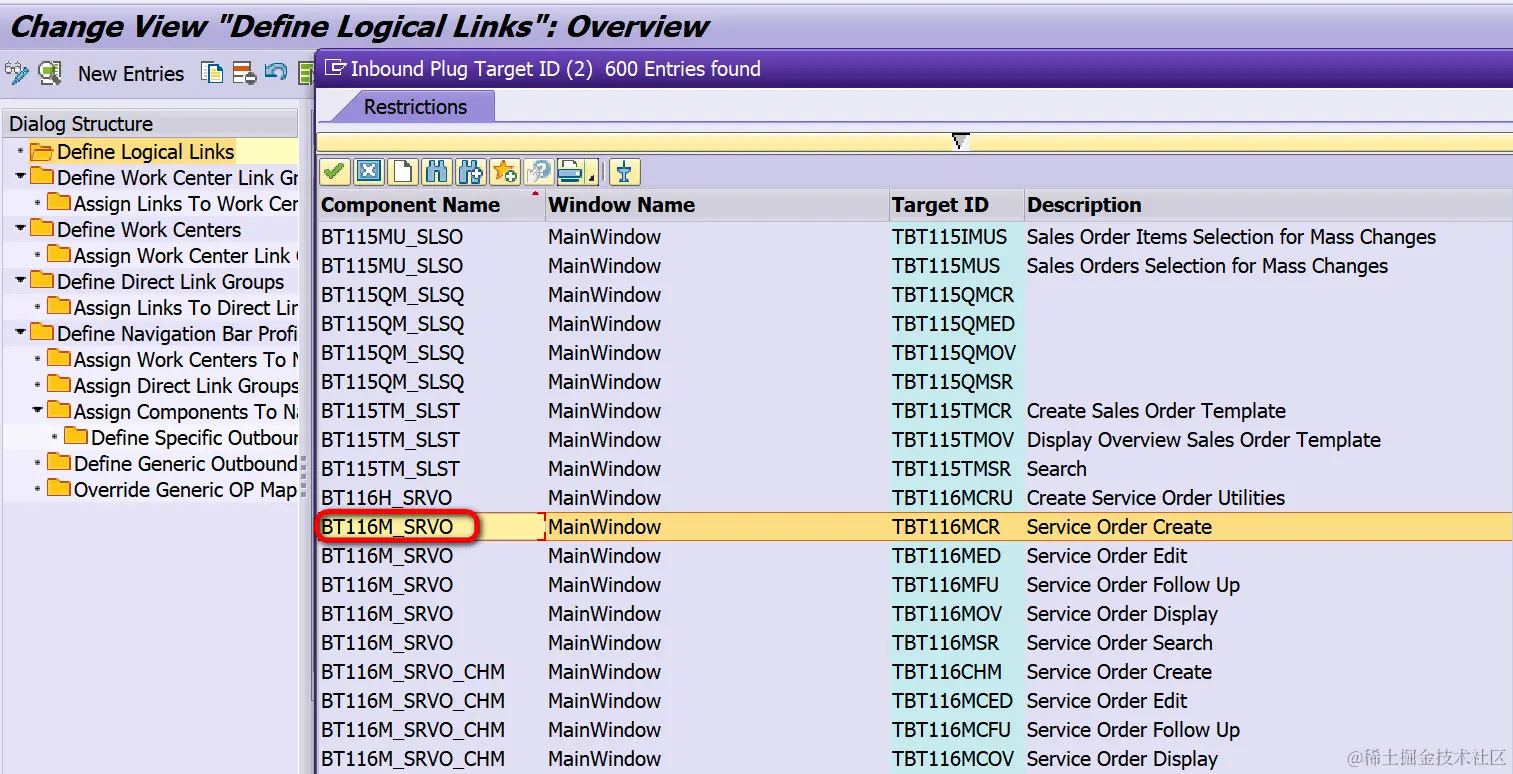Viewport: 1513px width, 774px height.
Task: Click the Display/Change glasses-and-pencil icon
Action: [17, 73]
